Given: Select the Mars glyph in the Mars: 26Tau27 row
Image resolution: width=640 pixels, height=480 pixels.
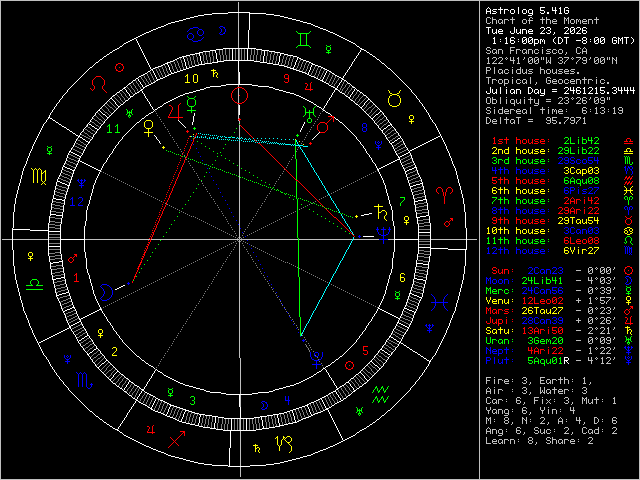Looking at the screenshot, I should pyautogui.click(x=628, y=311).
